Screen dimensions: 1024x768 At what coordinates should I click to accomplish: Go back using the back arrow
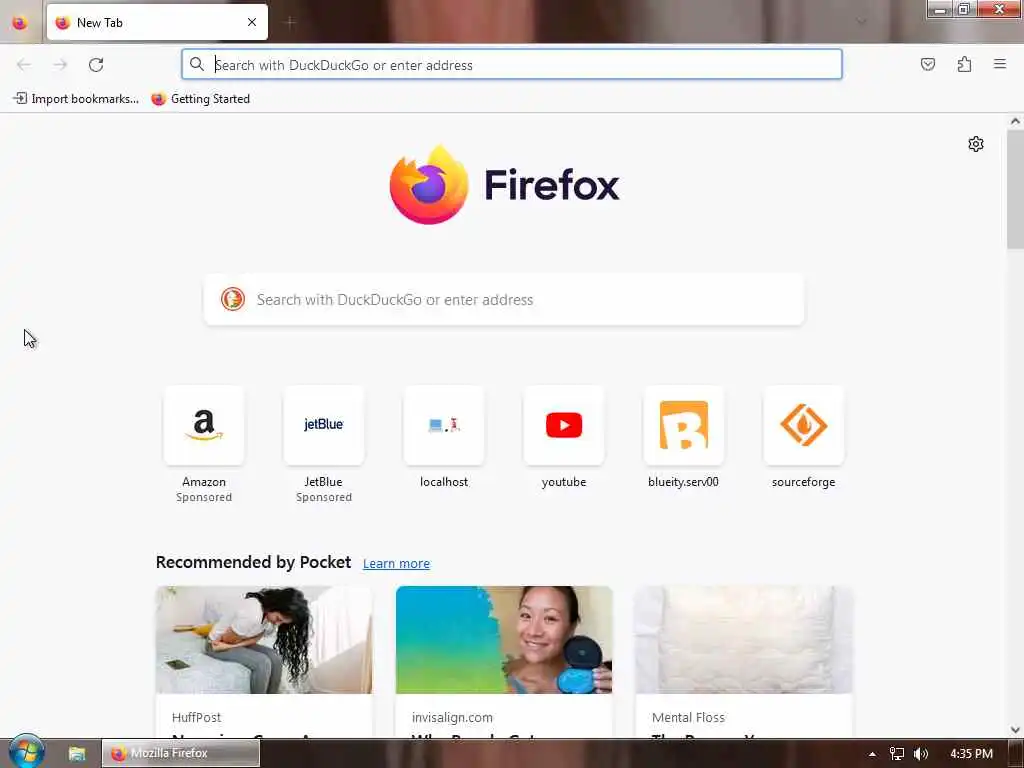pyautogui.click(x=24, y=65)
